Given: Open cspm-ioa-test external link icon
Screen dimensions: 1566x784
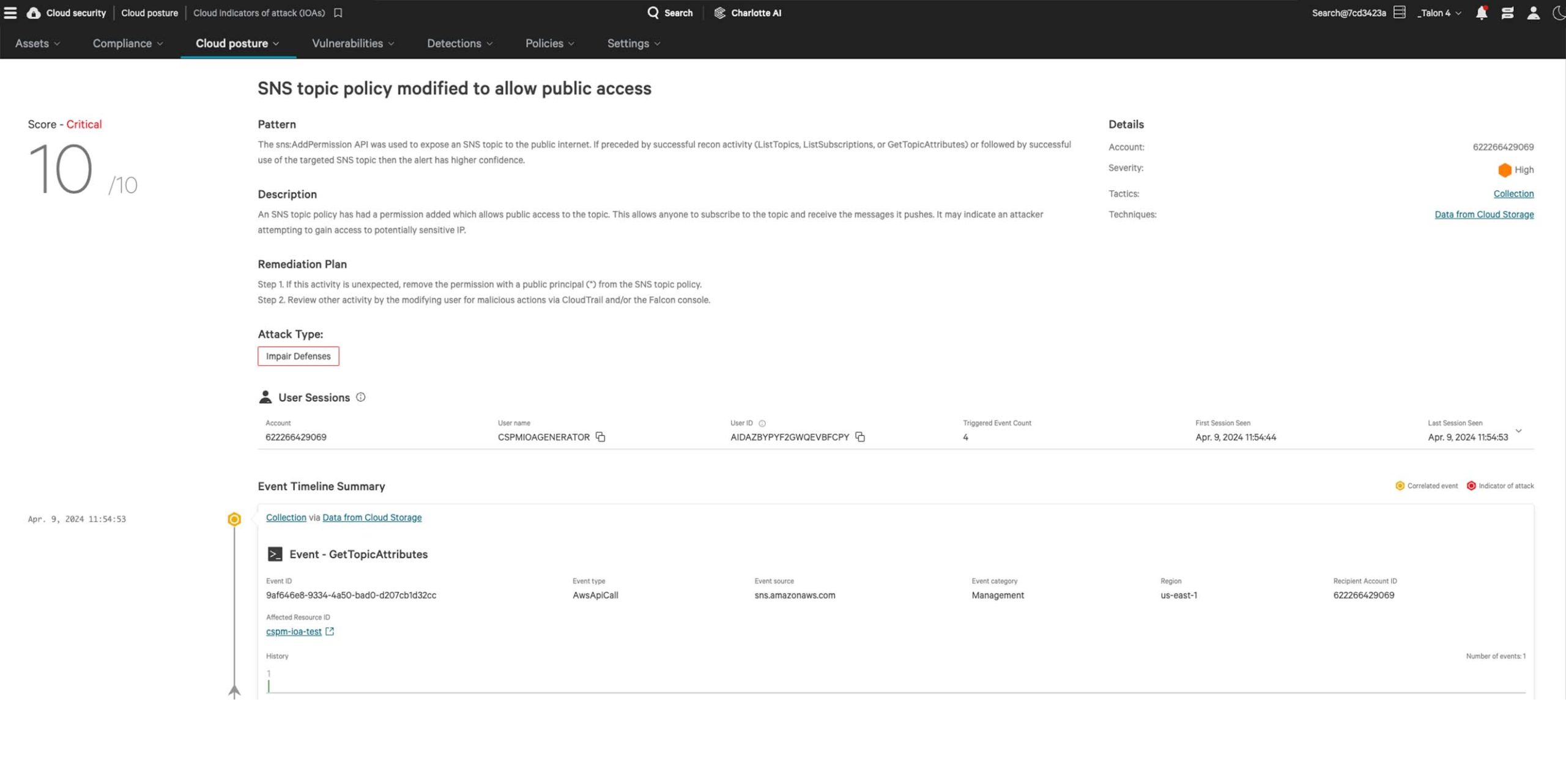Looking at the screenshot, I should pyautogui.click(x=330, y=631).
